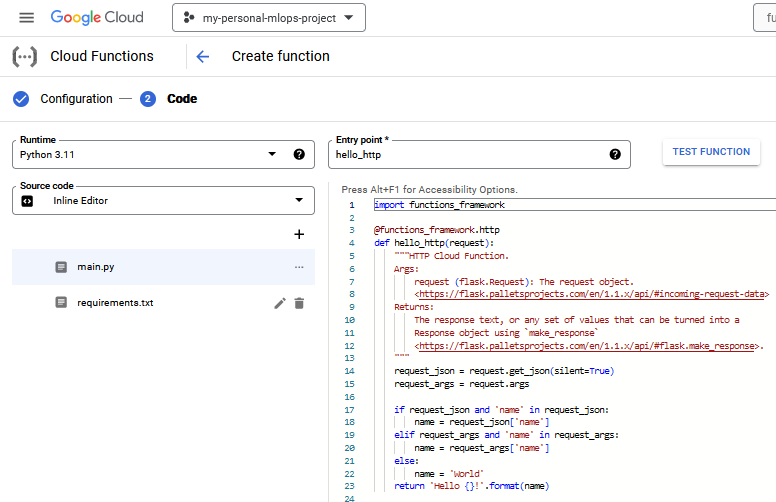Select main.py in the file list
Screen dimensions: 776x502
click(96, 267)
